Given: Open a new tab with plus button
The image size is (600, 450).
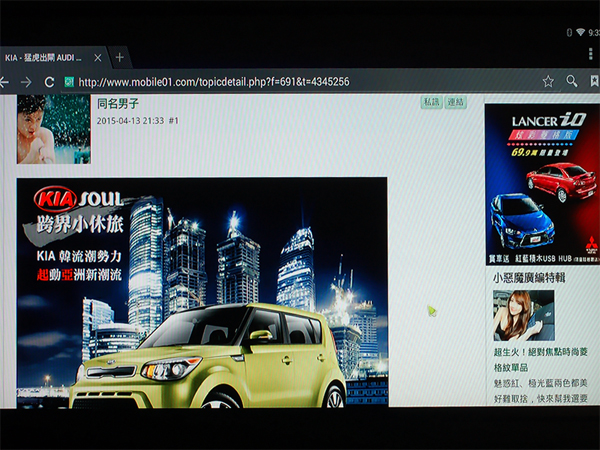Looking at the screenshot, I should 119,58.
